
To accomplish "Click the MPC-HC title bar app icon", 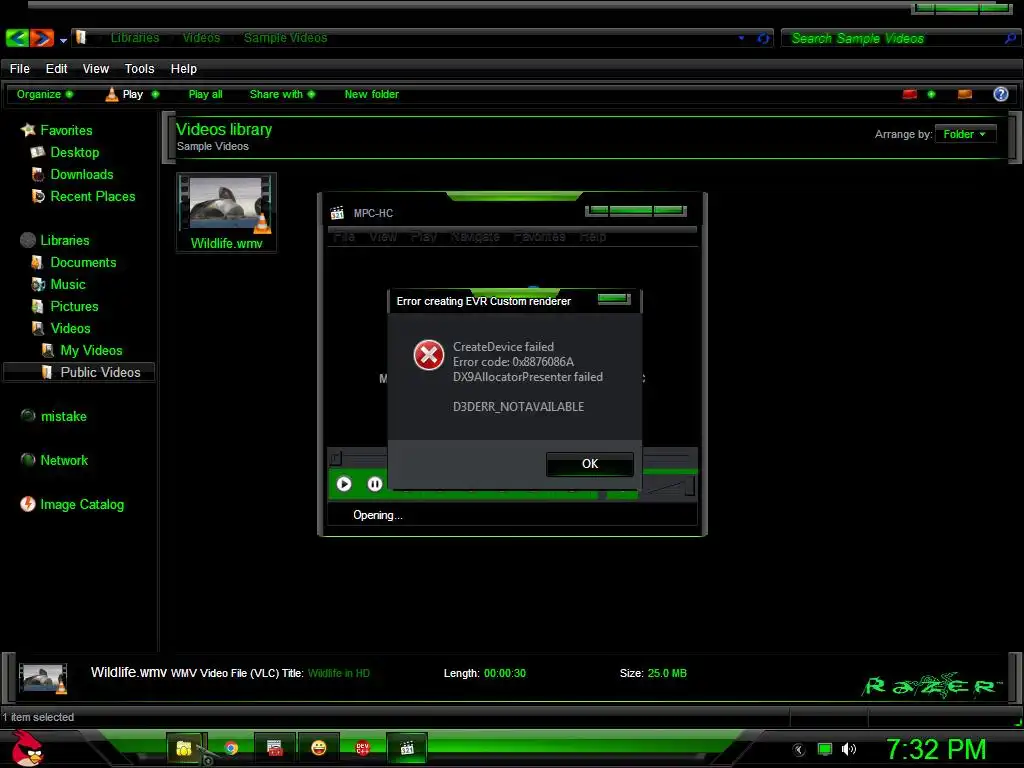I will [337, 213].
